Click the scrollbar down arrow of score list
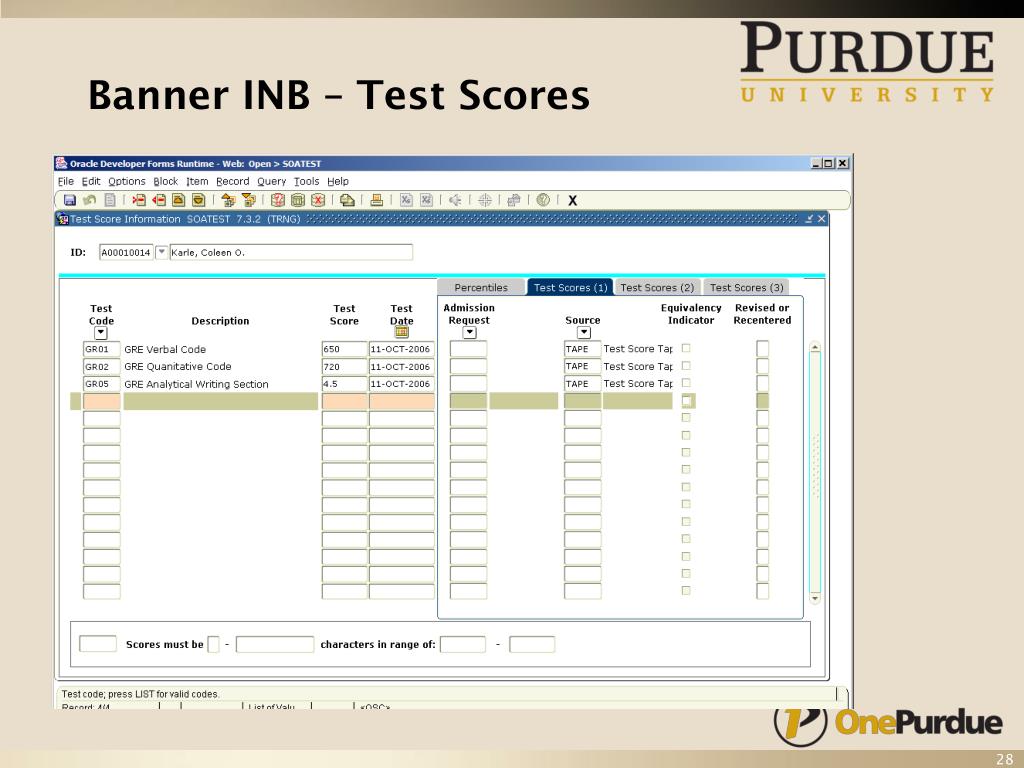This screenshot has height=768, width=1024. (814, 598)
